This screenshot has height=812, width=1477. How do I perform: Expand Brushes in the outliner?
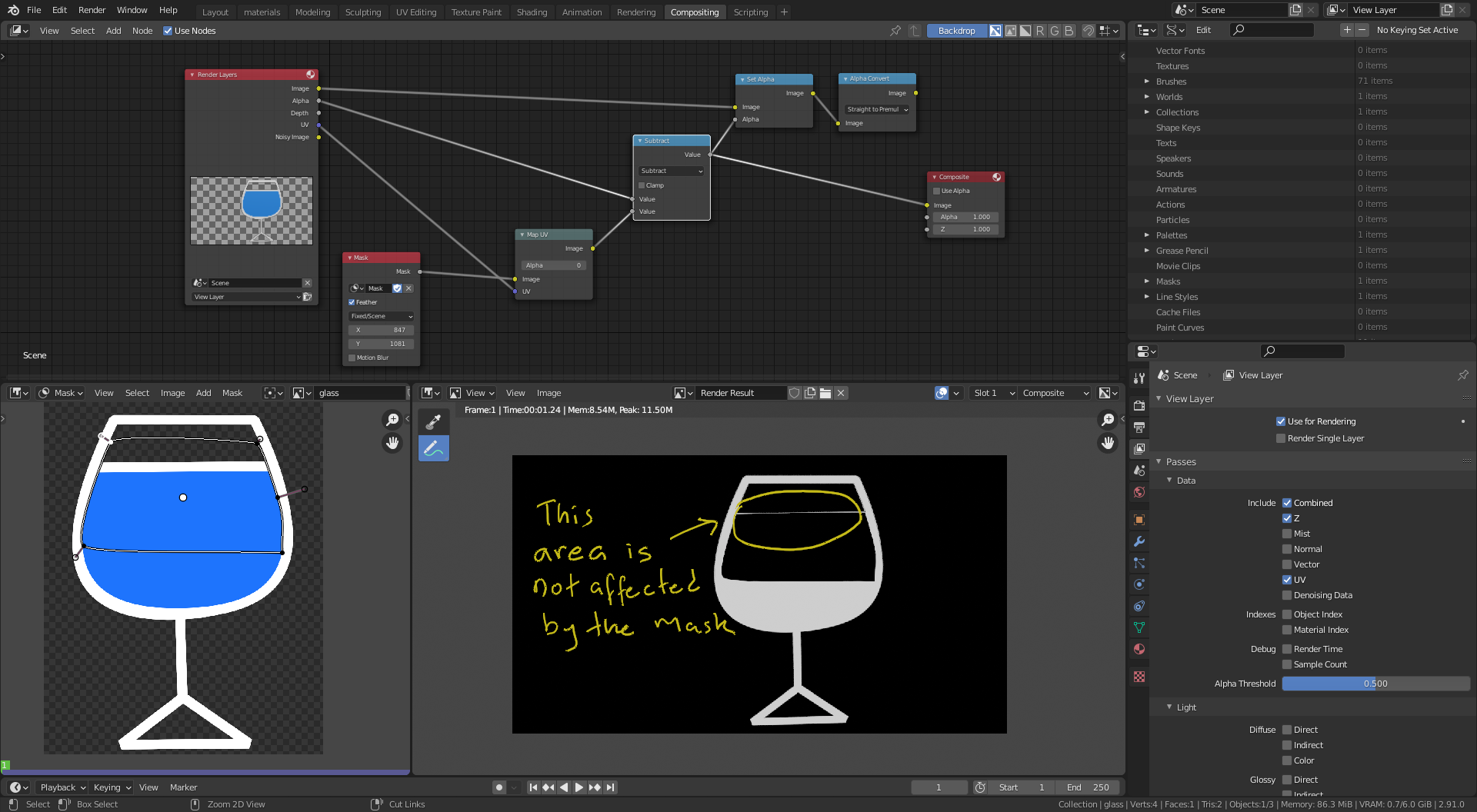(1146, 82)
